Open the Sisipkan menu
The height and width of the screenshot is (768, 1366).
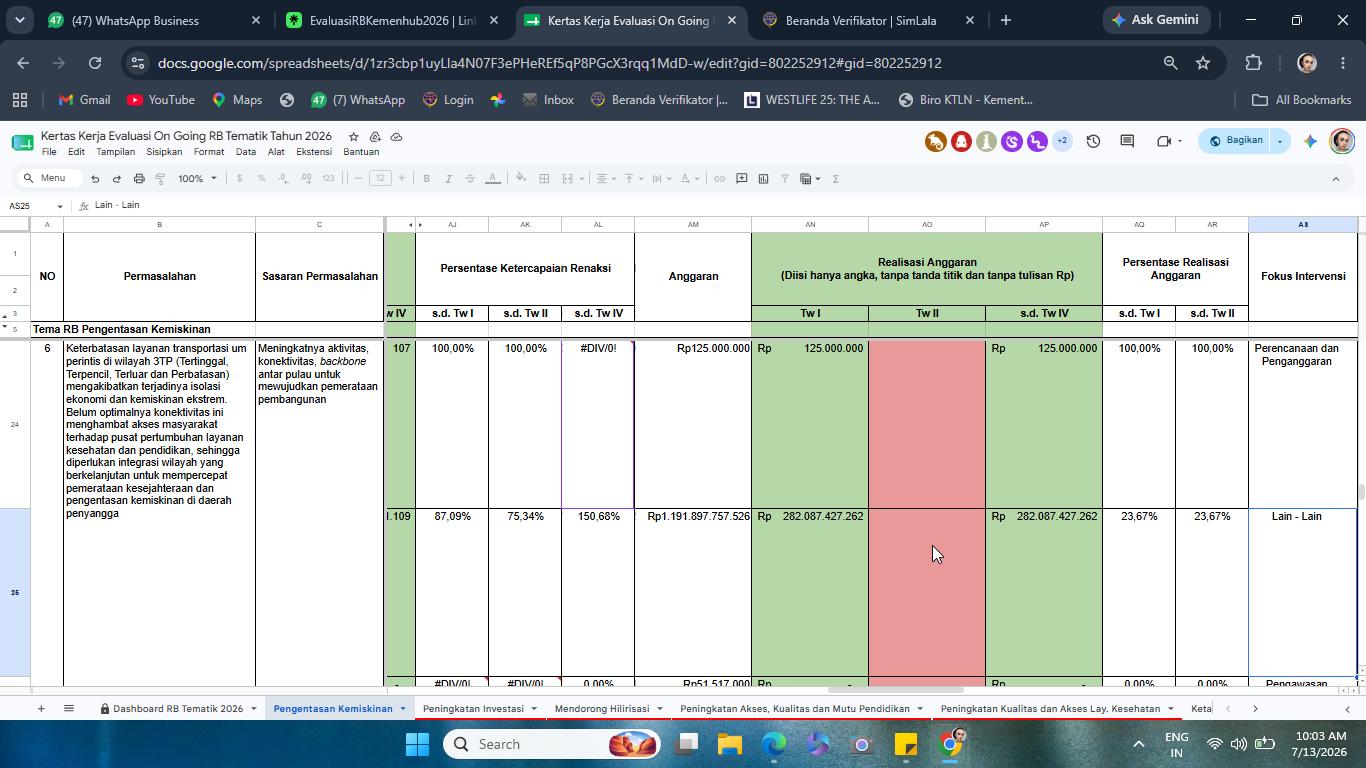pos(164,152)
